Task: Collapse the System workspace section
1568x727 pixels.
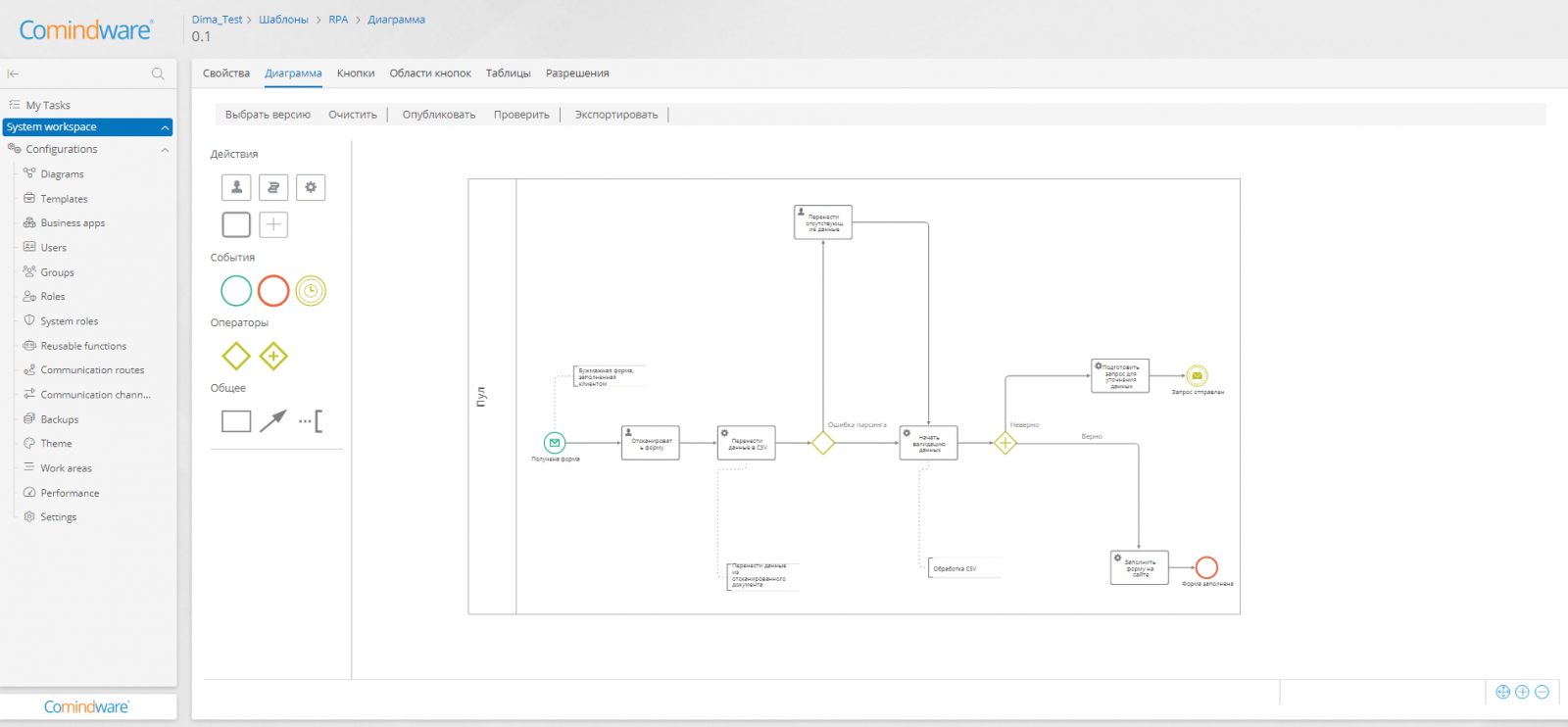Action: click(165, 127)
